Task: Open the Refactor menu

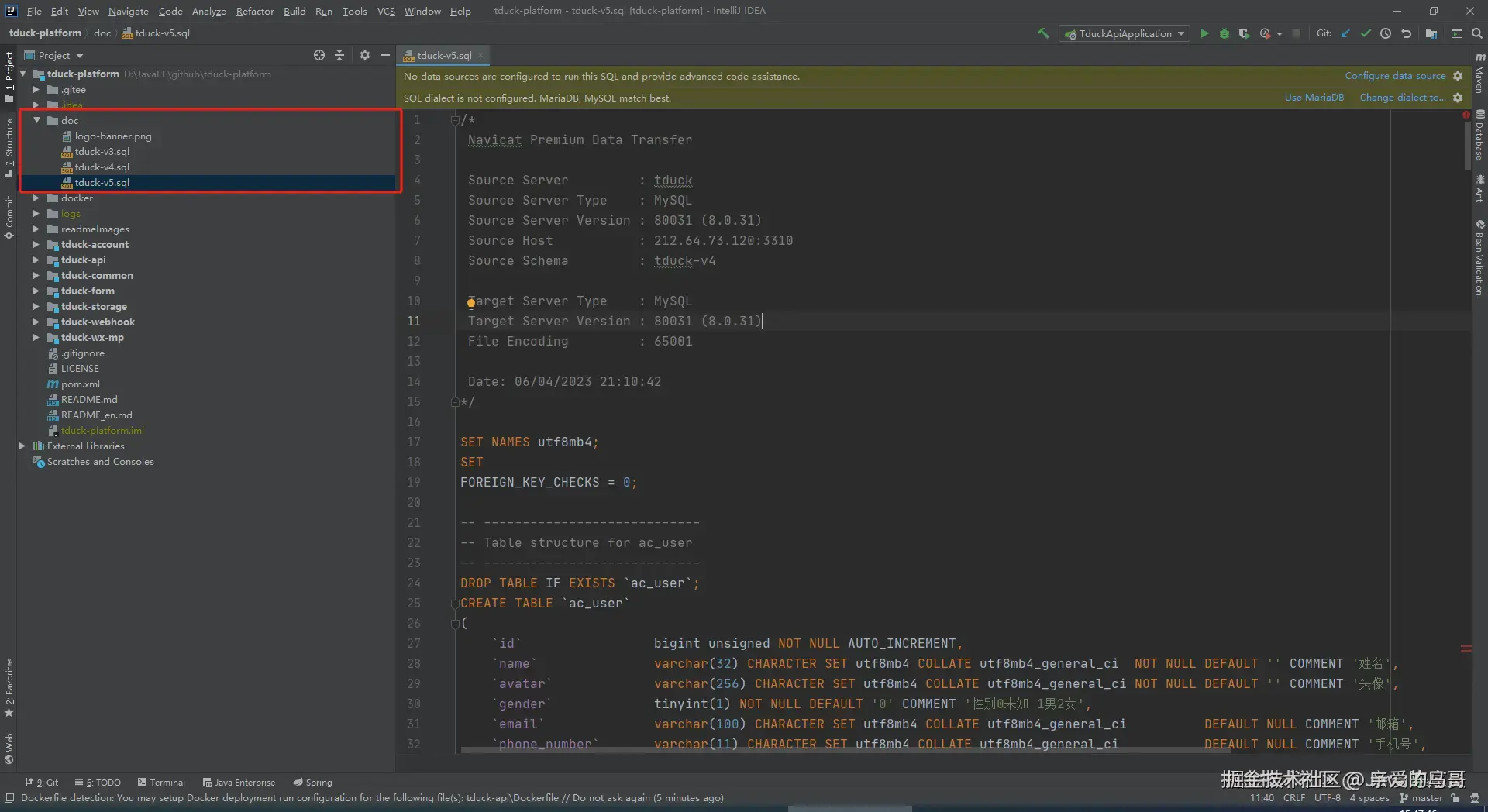Action: [255, 11]
